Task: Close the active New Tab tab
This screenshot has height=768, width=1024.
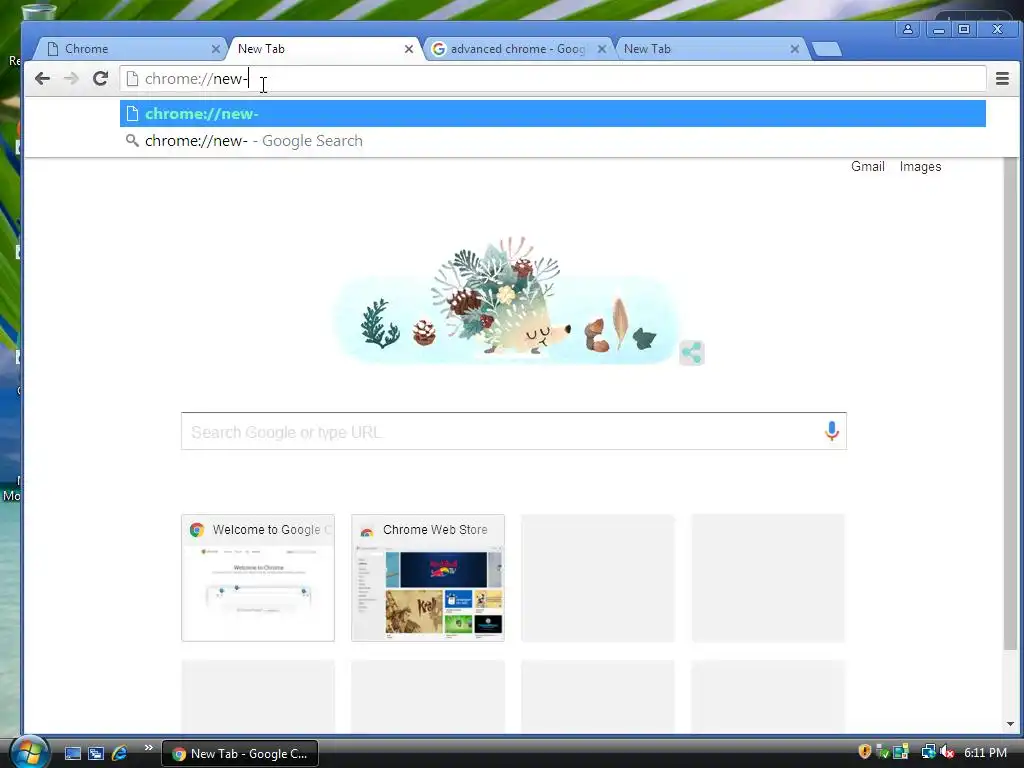Action: (x=409, y=49)
